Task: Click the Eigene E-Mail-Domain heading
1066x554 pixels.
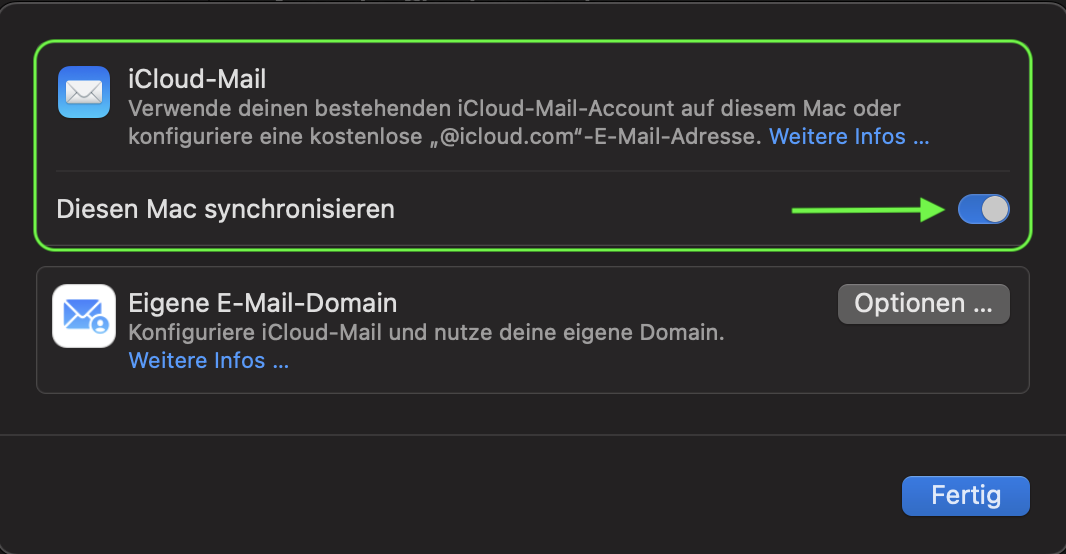Action: pos(263,302)
